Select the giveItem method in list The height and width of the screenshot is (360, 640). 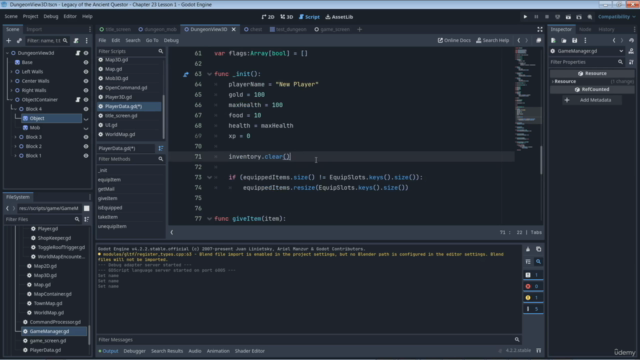point(107,198)
